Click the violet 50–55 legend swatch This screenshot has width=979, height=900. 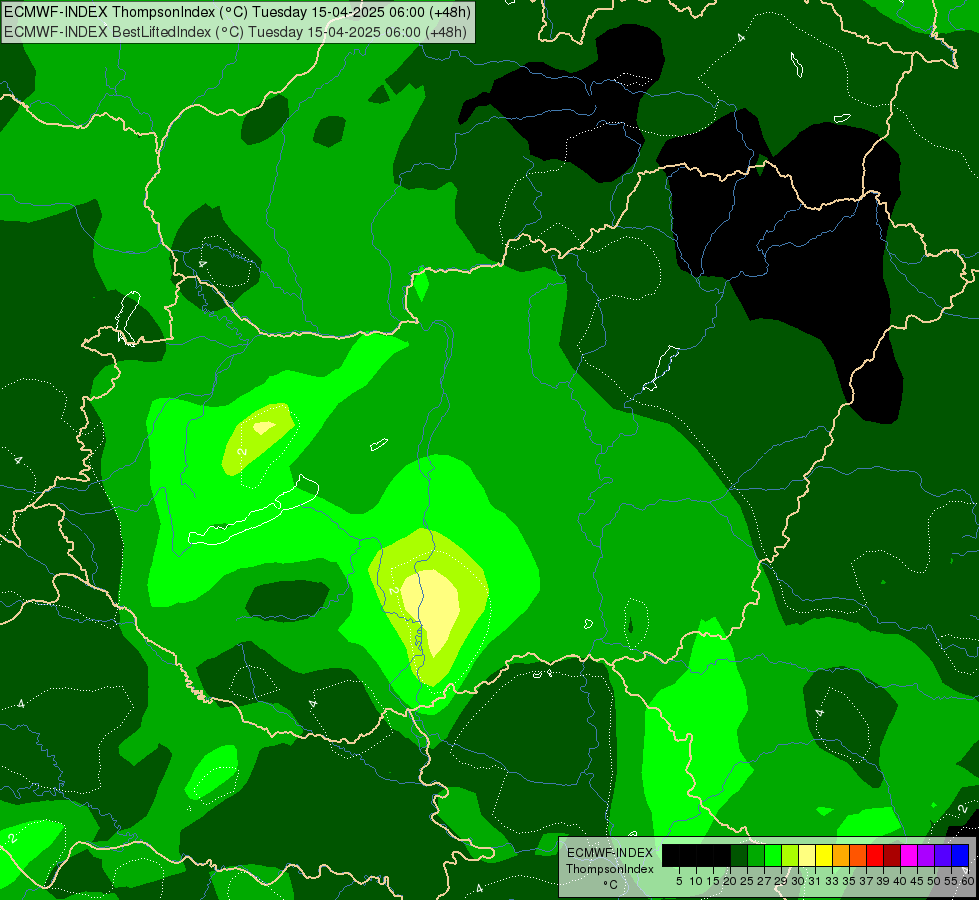tap(943, 855)
